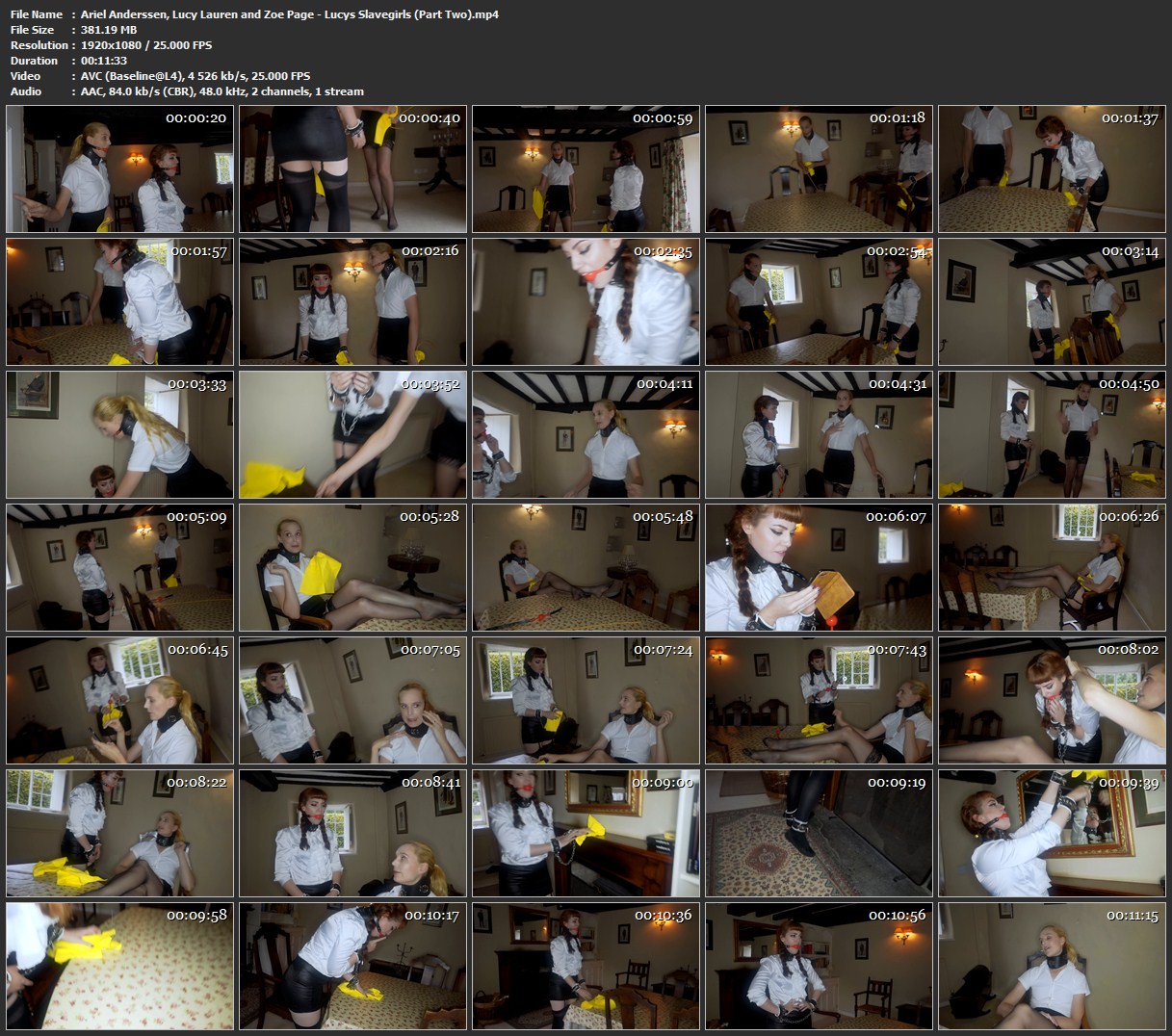
Task: Click the thumbnail marked 00:02:35
Action: coord(586,302)
